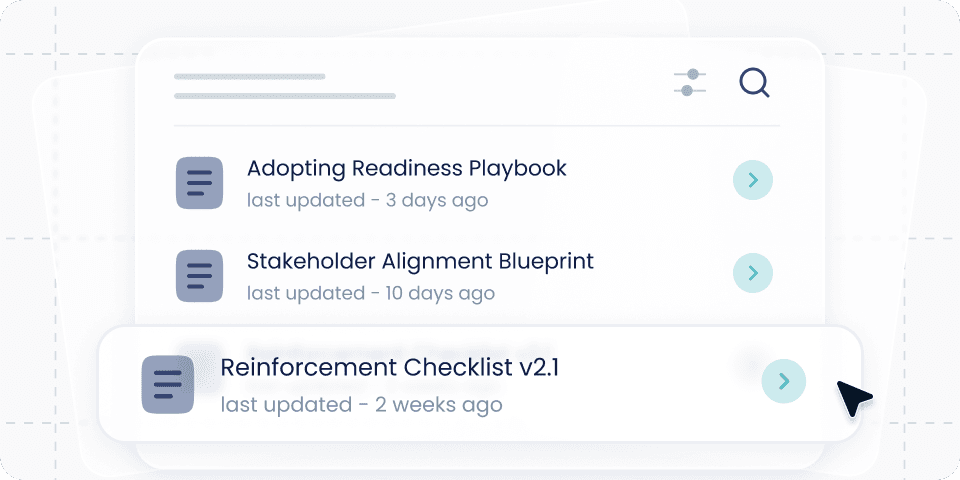
Task: Open the Adopting Readiness Playbook title
Action: [x=406, y=168]
